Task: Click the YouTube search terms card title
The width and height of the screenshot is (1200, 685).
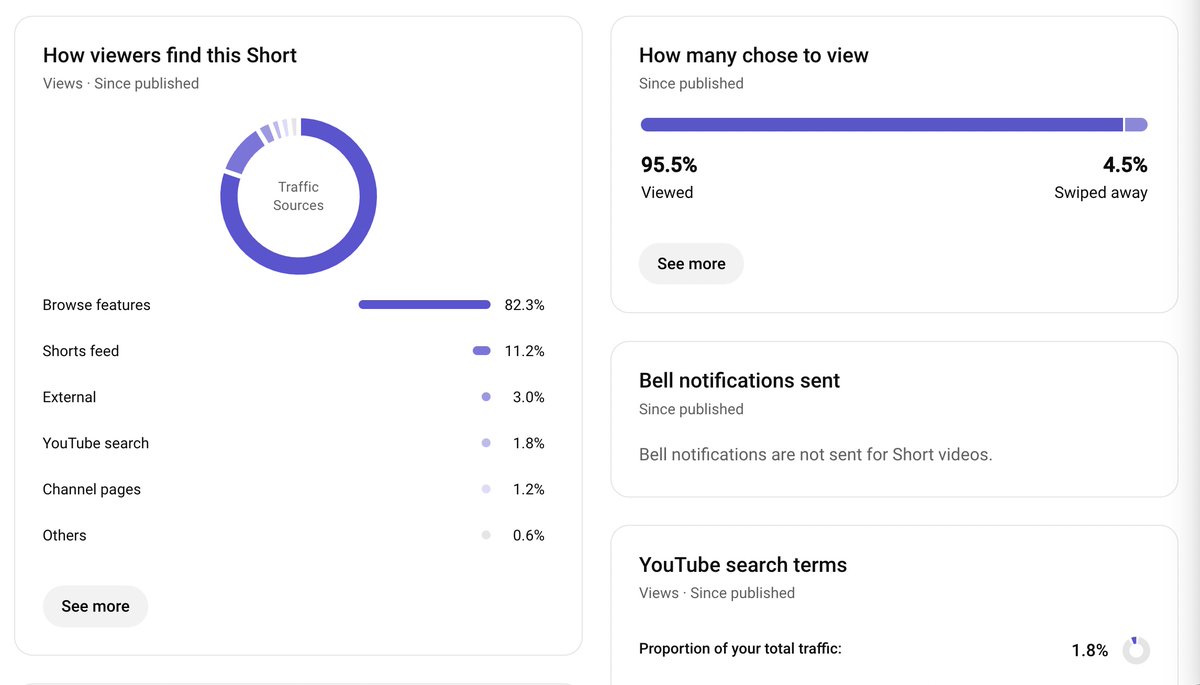Action: 743,565
